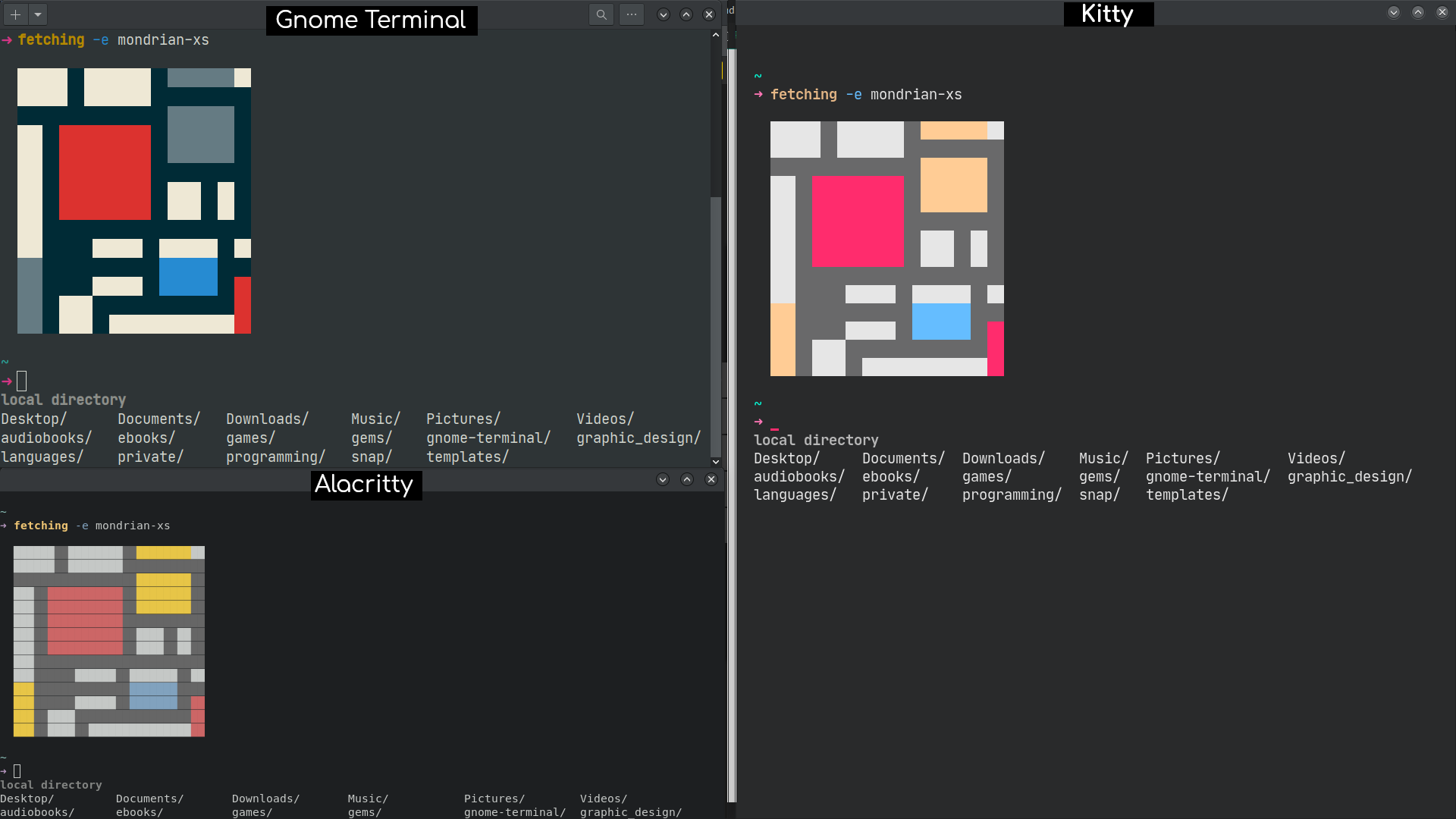1456x819 pixels.
Task: Minimize the Gnome Terminal window
Action: click(x=664, y=14)
